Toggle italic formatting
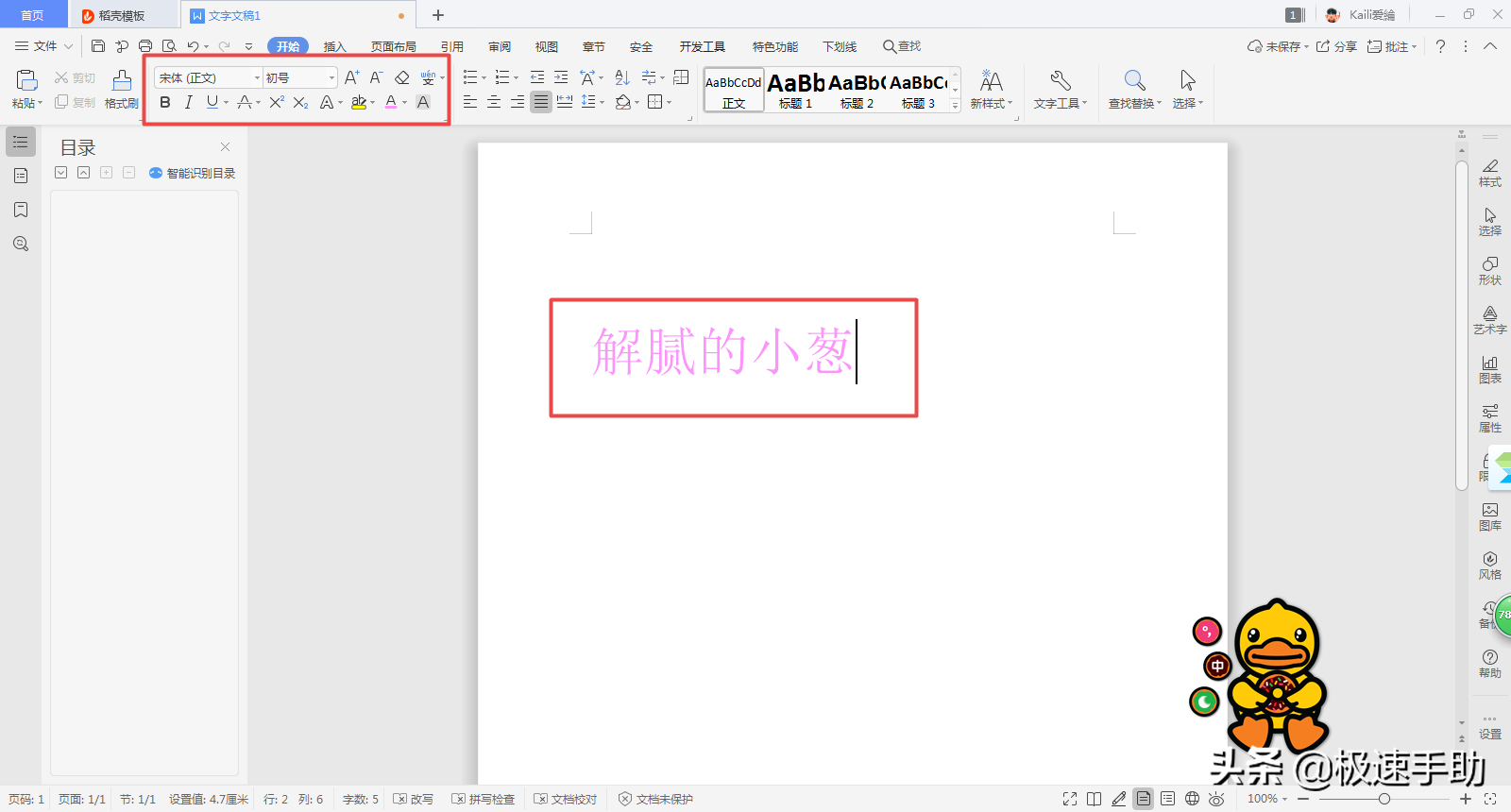 coord(188,102)
